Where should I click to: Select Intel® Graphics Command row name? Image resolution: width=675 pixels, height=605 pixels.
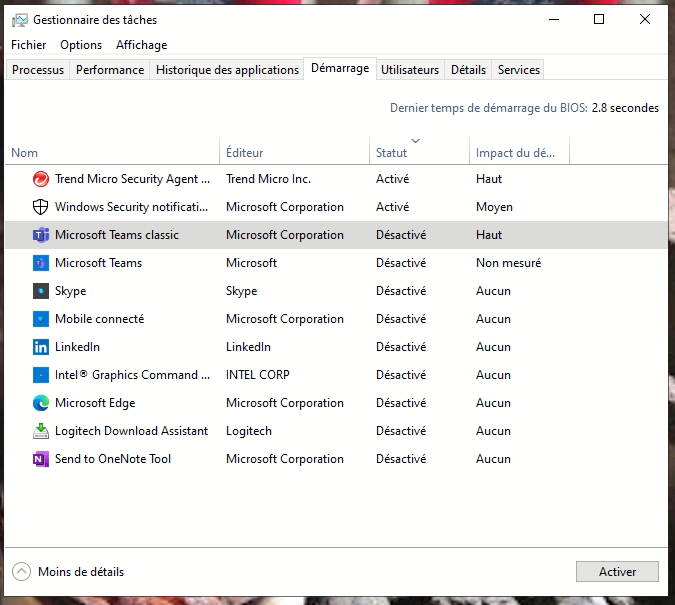132,375
